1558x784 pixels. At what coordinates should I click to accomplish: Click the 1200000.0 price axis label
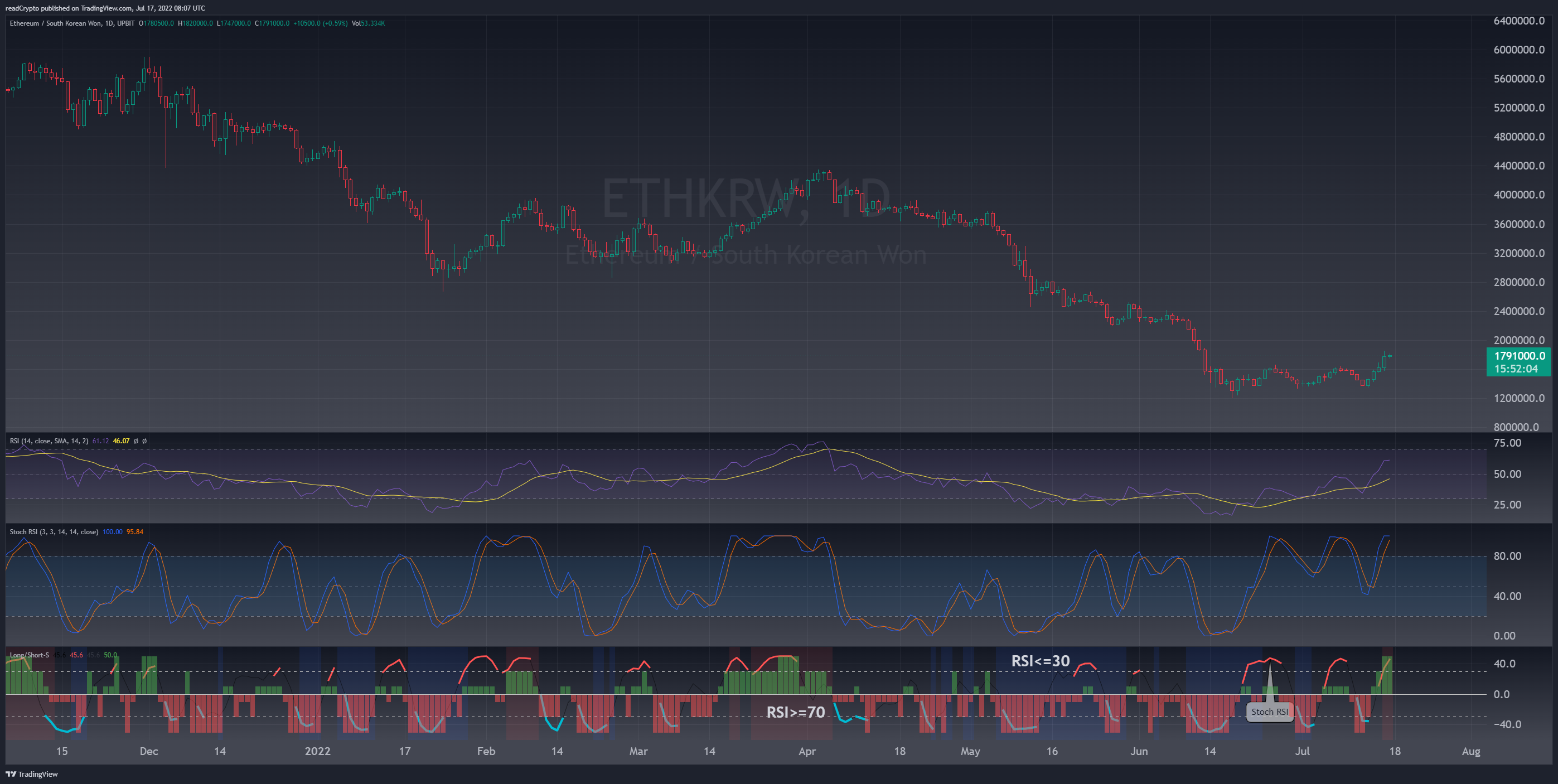pos(1518,398)
